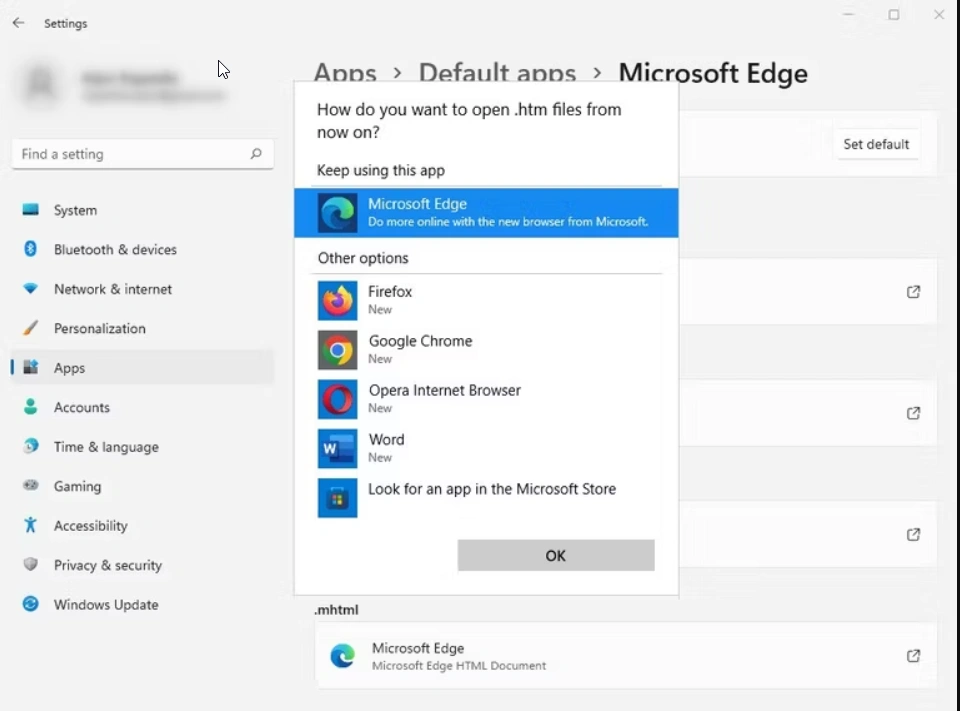Click the Network wifi icon
Viewport: 960px width, 711px height.
[30, 288]
